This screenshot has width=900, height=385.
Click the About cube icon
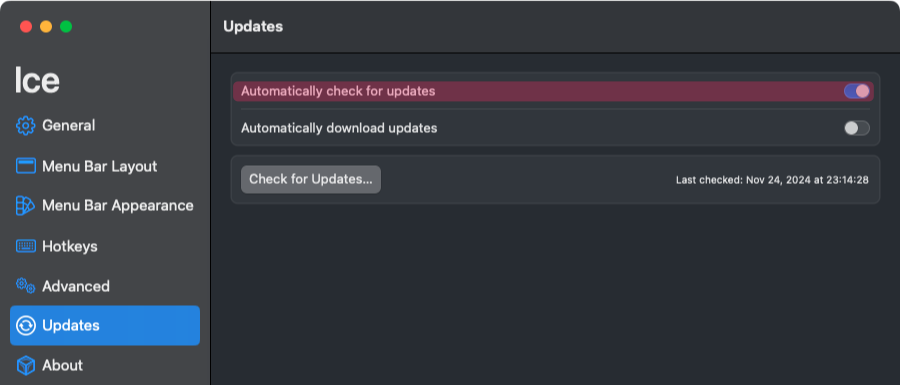coord(25,365)
